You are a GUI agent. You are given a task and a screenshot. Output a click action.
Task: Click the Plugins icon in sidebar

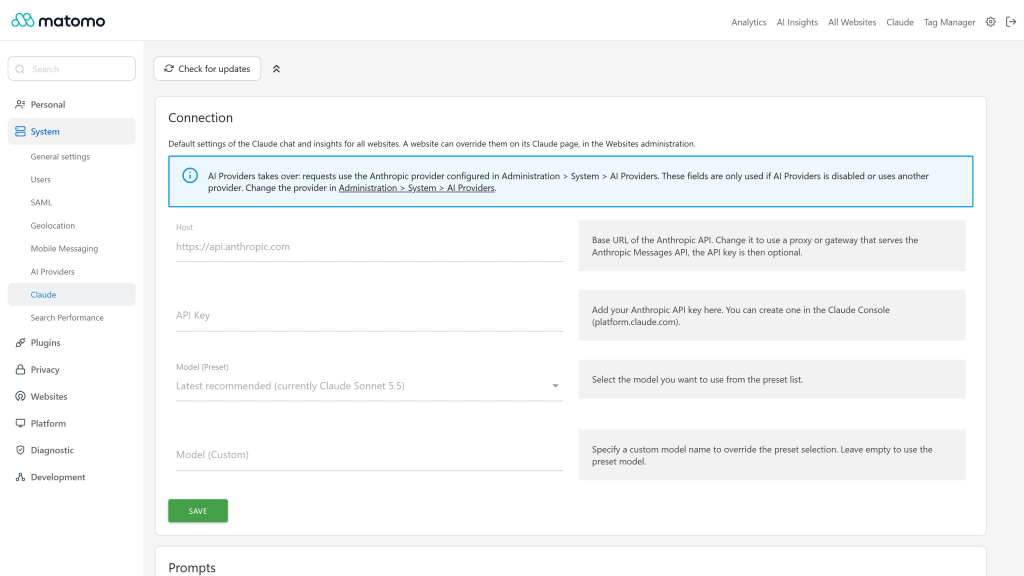(20, 343)
